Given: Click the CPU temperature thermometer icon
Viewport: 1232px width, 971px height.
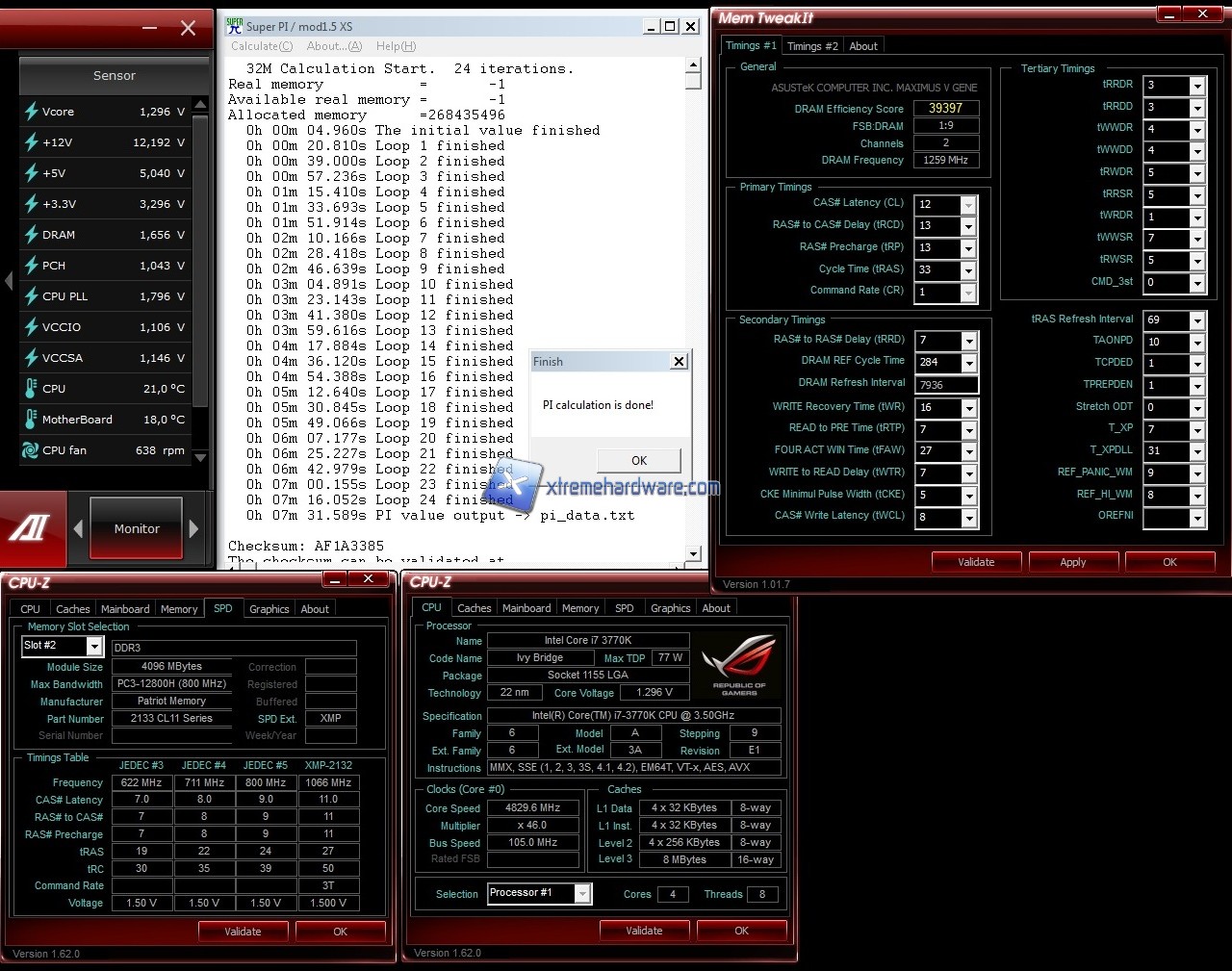Looking at the screenshot, I should click(31, 389).
